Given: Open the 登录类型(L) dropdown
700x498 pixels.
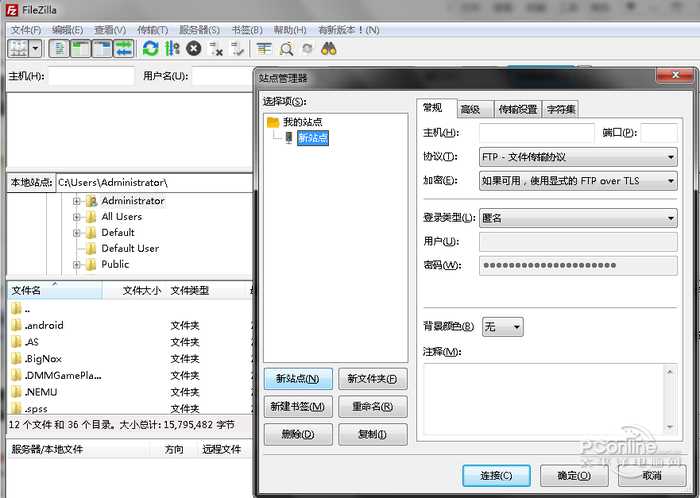Looking at the screenshot, I should tap(578, 218).
